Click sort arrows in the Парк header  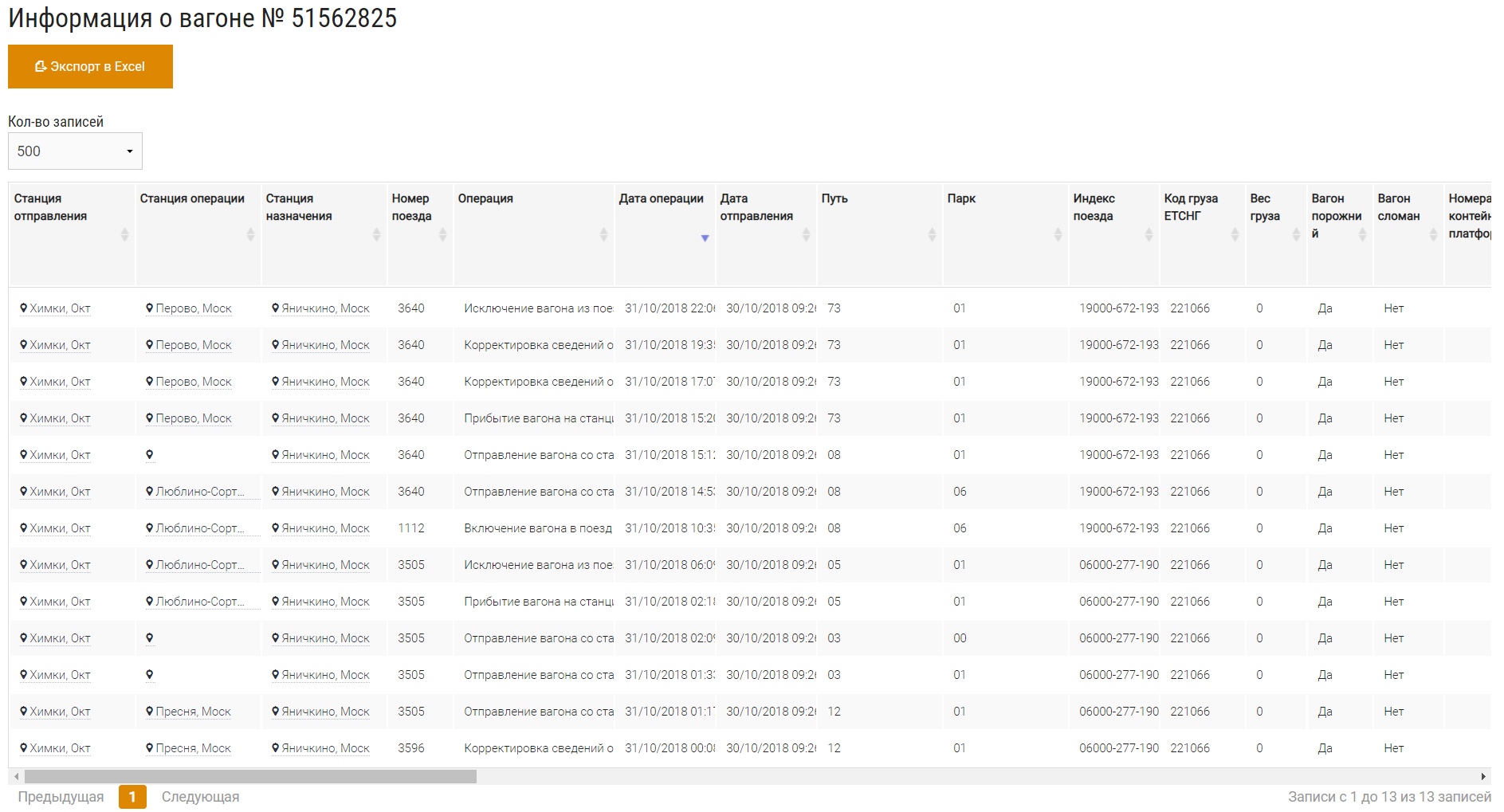point(1058,234)
